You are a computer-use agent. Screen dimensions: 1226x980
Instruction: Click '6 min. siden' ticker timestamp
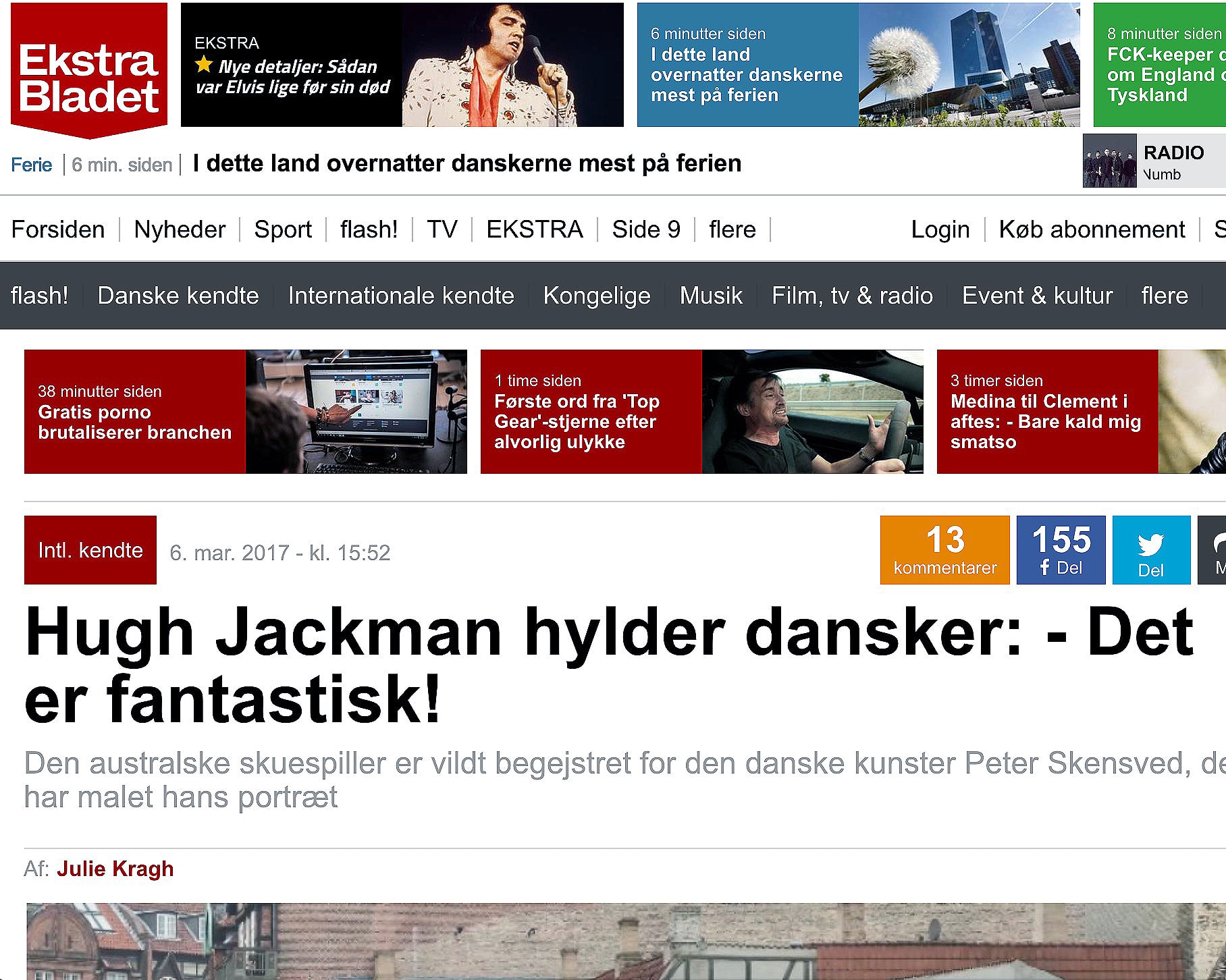pyautogui.click(x=122, y=165)
